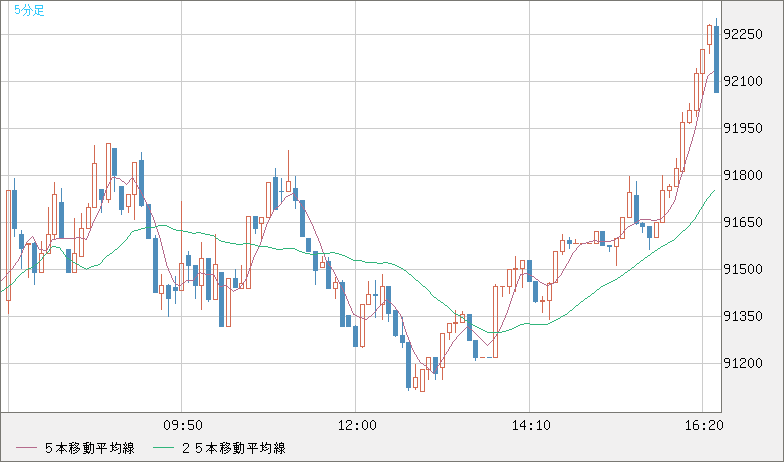
Task: Click the 5本移動平均線 legend entry
Action: [76, 448]
